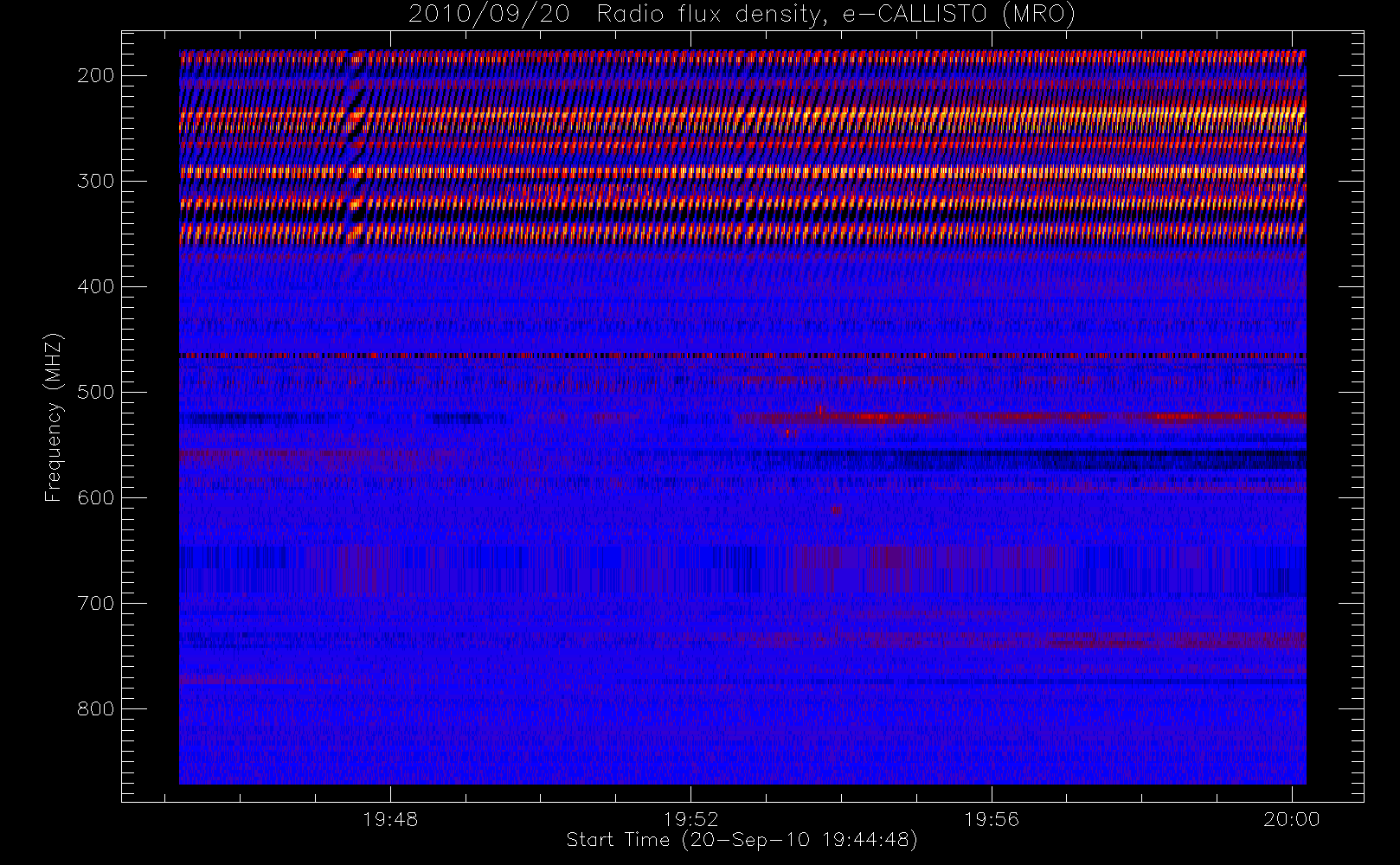Click the 400 frequency tick label
This screenshot has height=865, width=1400.
pyautogui.click(x=96, y=286)
